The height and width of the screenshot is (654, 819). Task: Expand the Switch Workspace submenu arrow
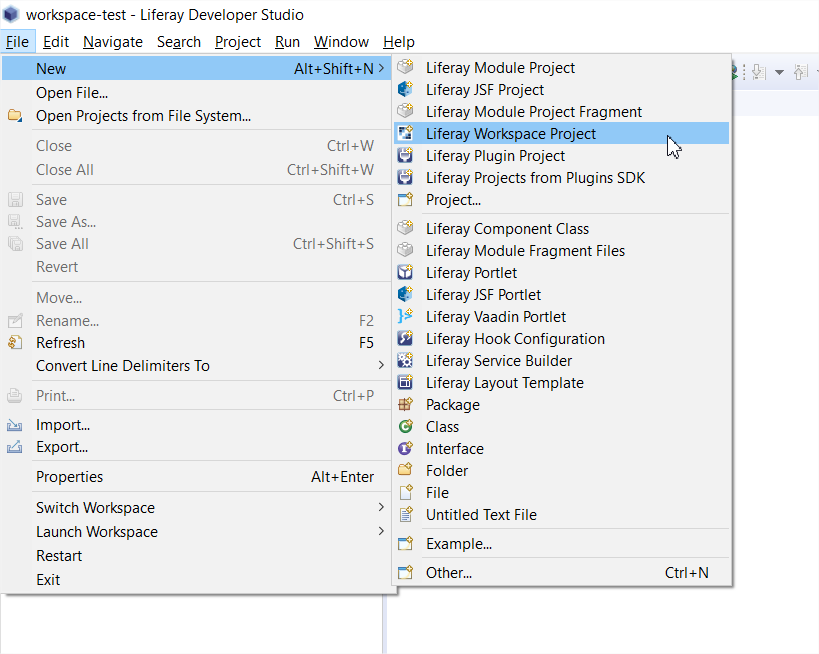(x=381, y=508)
